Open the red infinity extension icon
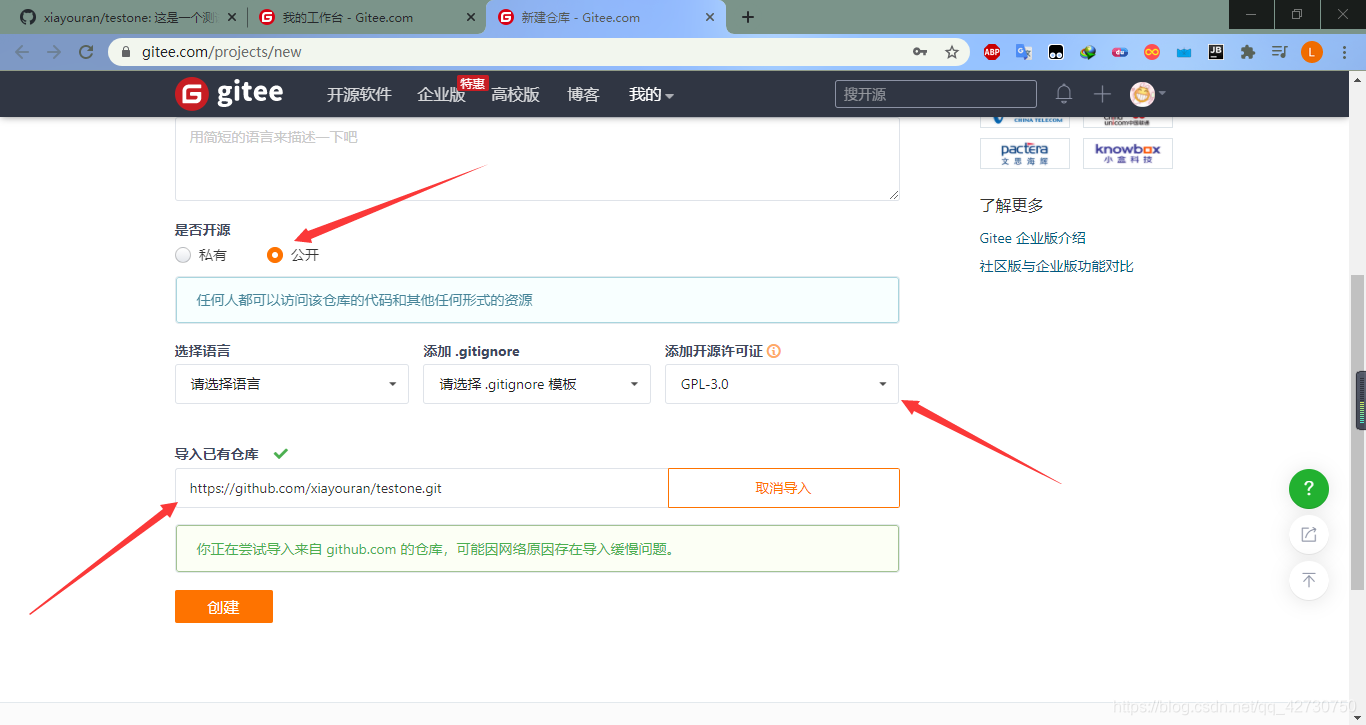Screen dimensions: 1366x725 1152,52
